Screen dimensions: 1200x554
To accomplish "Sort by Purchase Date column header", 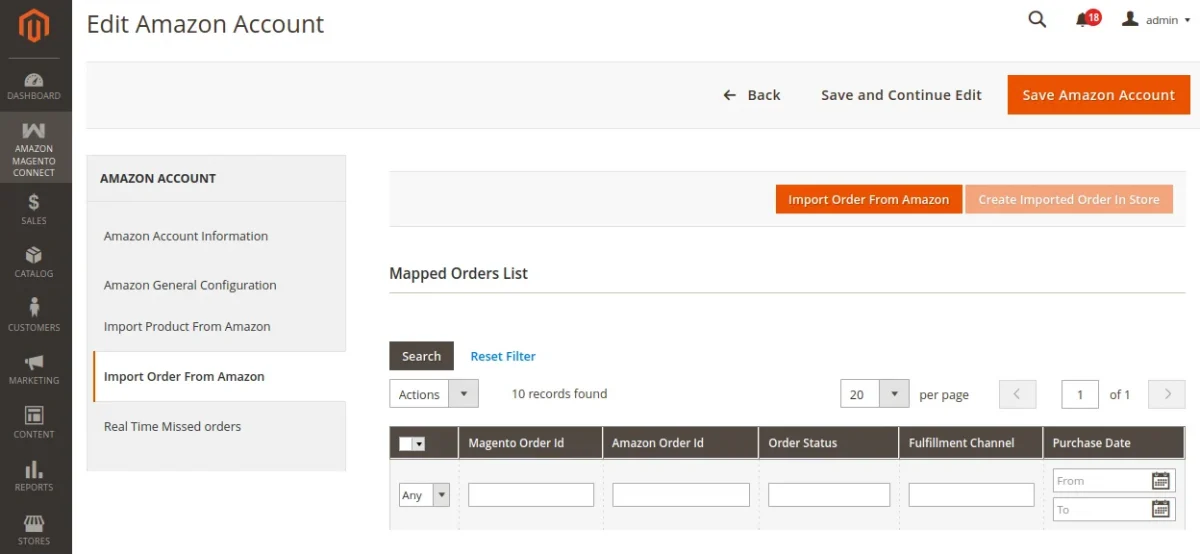I will click(1113, 443).
